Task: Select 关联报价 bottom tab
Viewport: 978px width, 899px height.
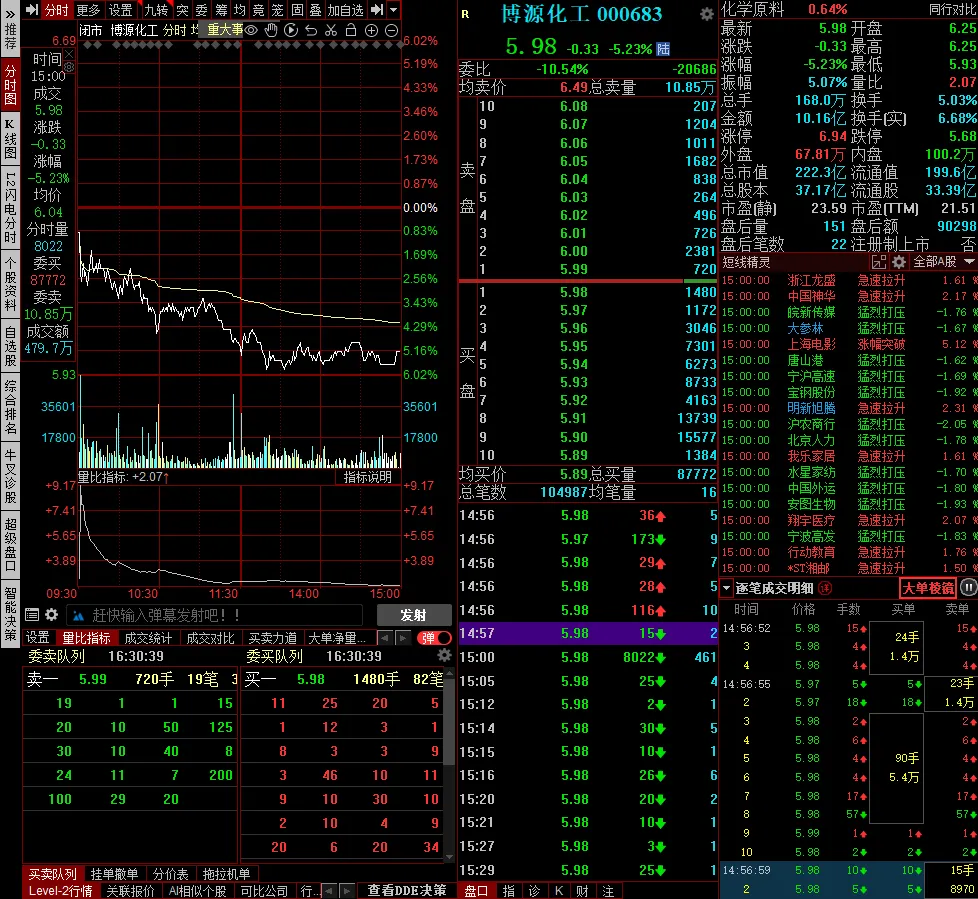Action: click(130, 891)
